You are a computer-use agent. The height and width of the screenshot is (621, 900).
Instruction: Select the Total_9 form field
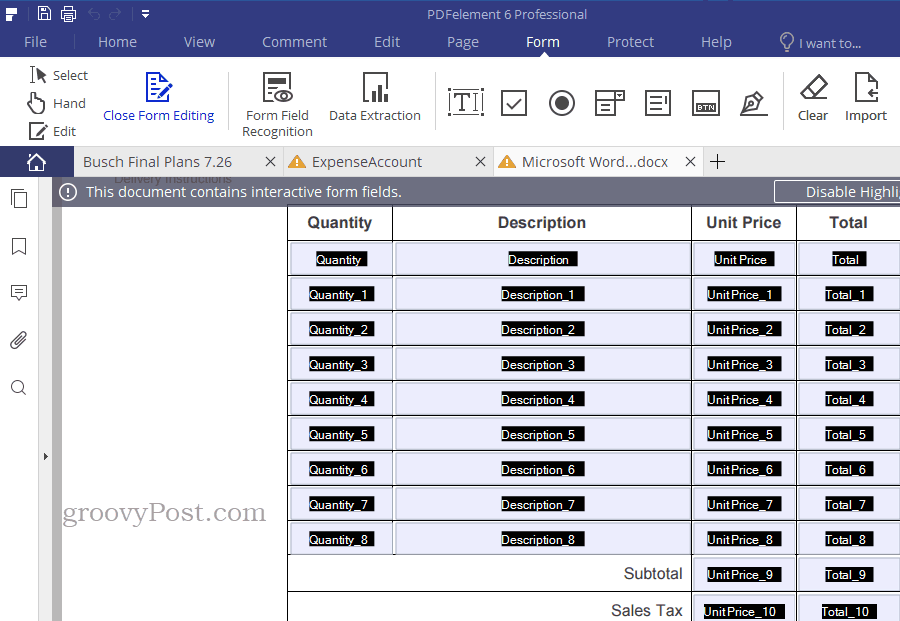849,575
